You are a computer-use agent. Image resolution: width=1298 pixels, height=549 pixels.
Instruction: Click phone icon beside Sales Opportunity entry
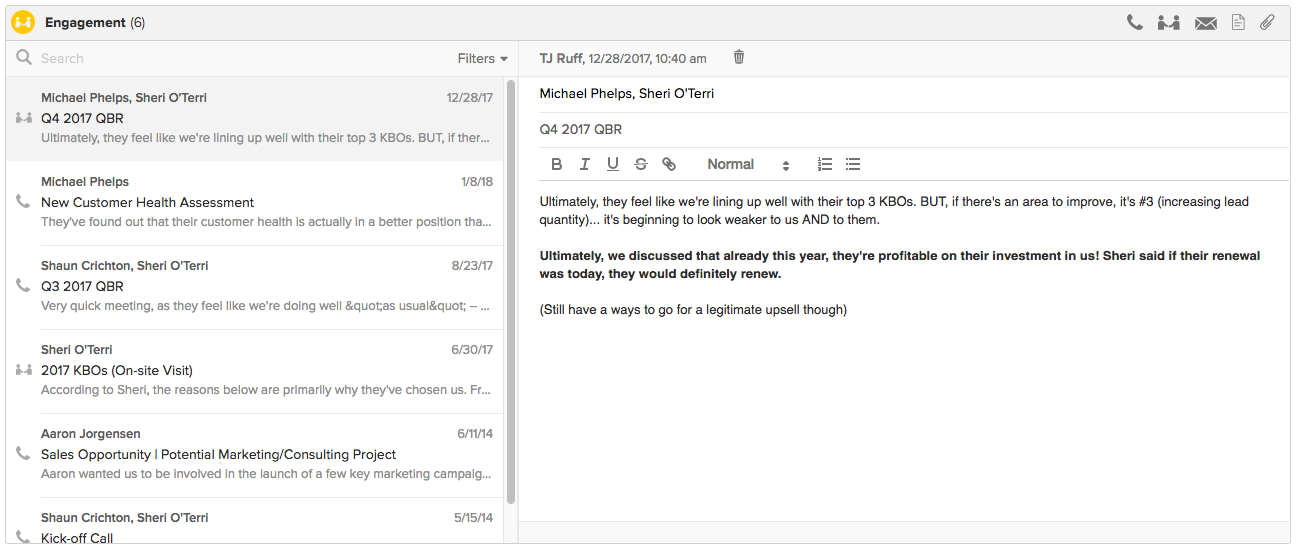[x=23, y=454]
